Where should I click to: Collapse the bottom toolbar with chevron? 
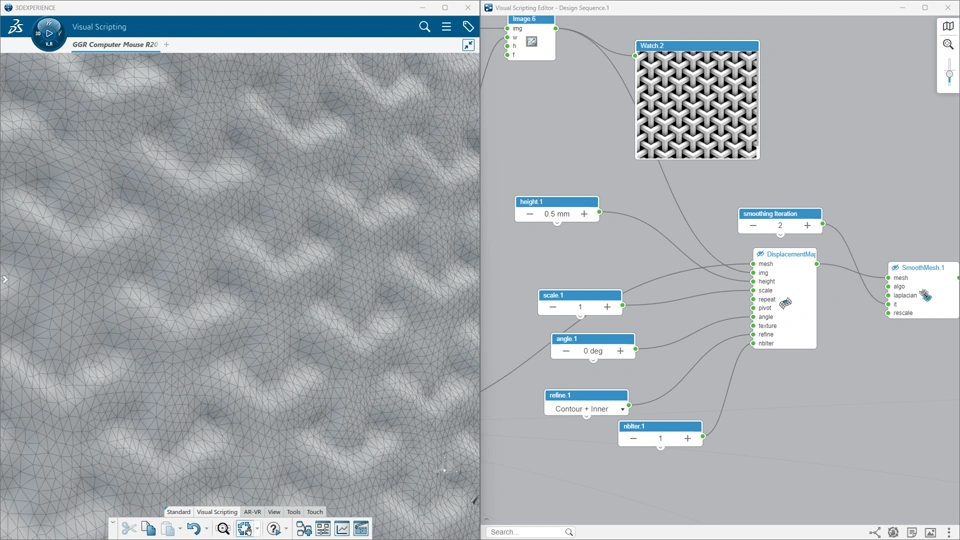113,522
